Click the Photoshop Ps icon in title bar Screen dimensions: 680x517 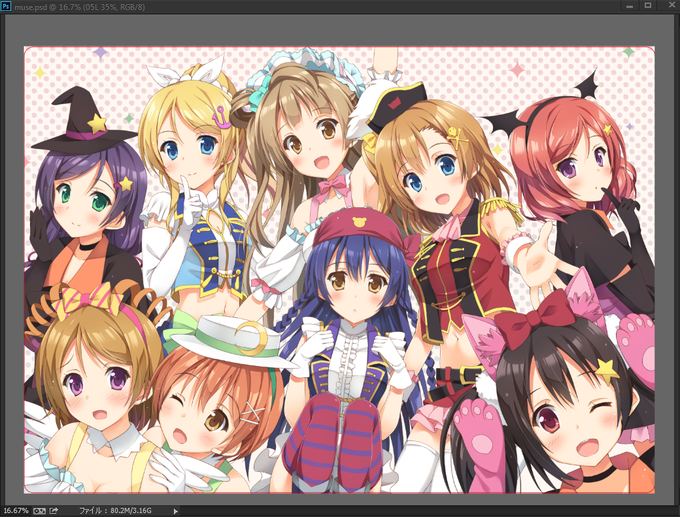coord(6,7)
